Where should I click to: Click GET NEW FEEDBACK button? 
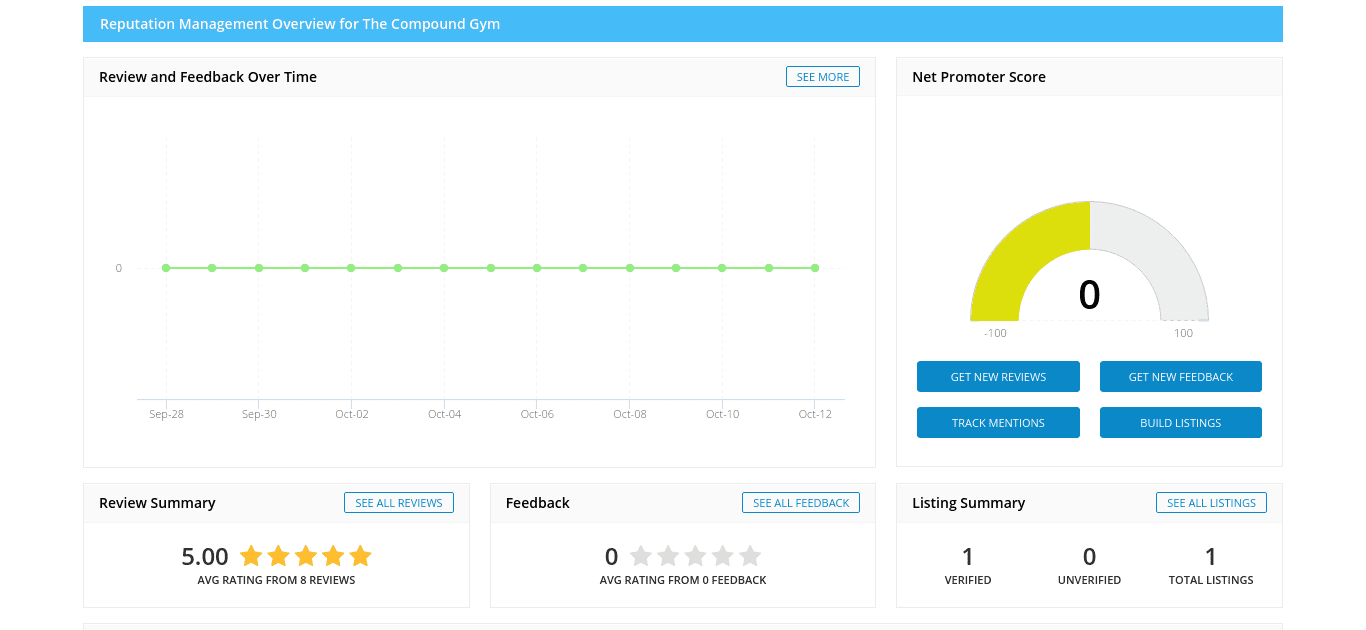[1181, 377]
